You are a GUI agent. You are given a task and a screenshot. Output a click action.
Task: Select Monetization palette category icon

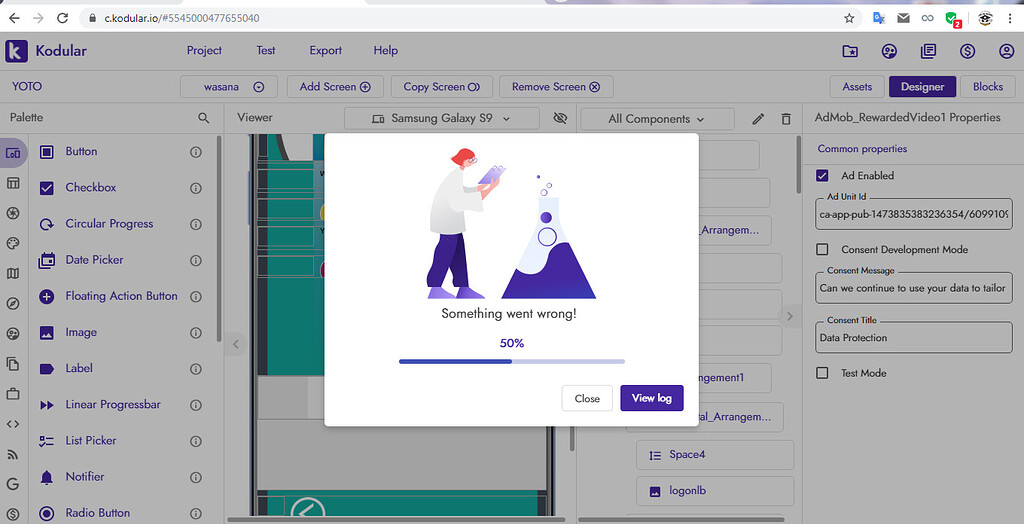click(x=13, y=514)
